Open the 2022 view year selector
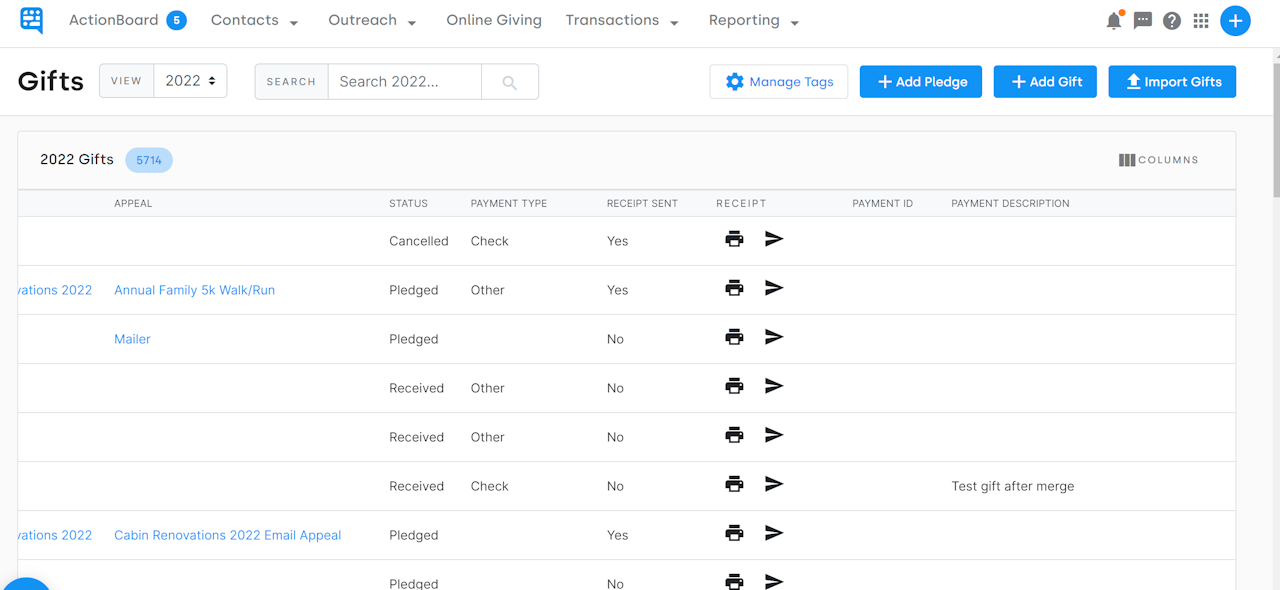1280x590 pixels. click(x=190, y=80)
